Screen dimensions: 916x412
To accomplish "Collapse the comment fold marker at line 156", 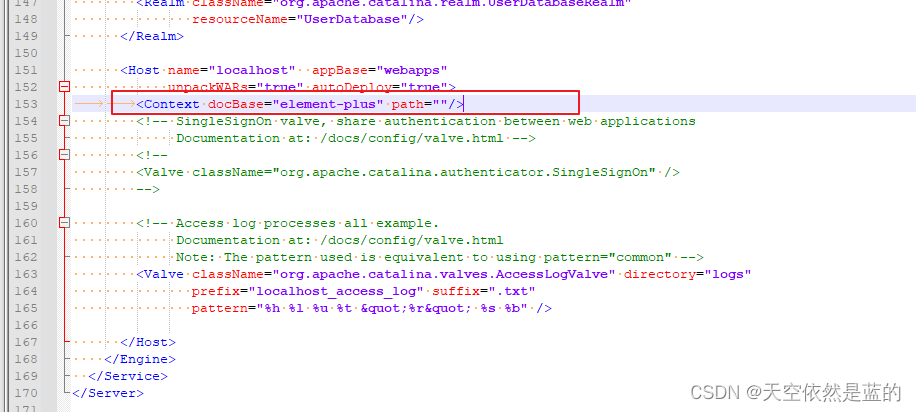I will click(x=65, y=155).
